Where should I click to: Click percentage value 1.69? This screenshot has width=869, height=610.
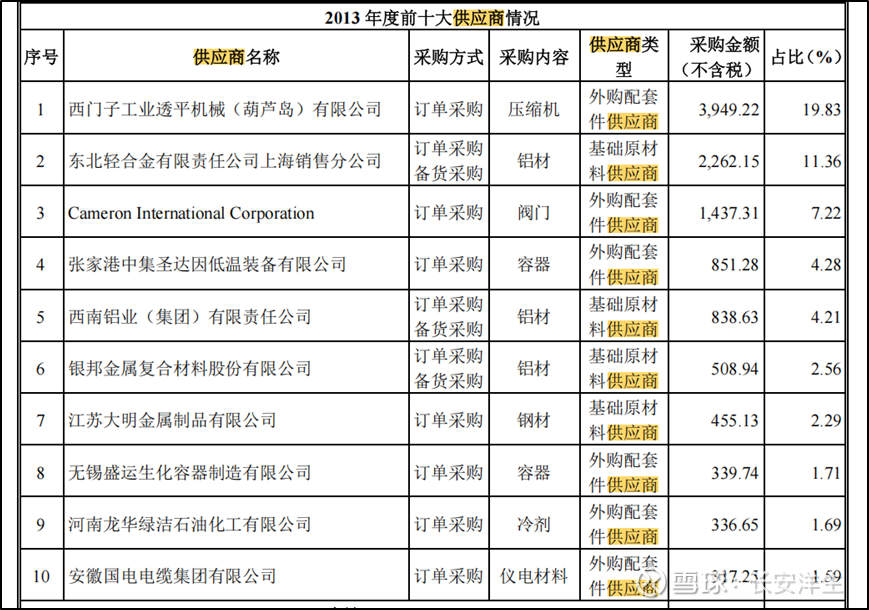(x=826, y=525)
